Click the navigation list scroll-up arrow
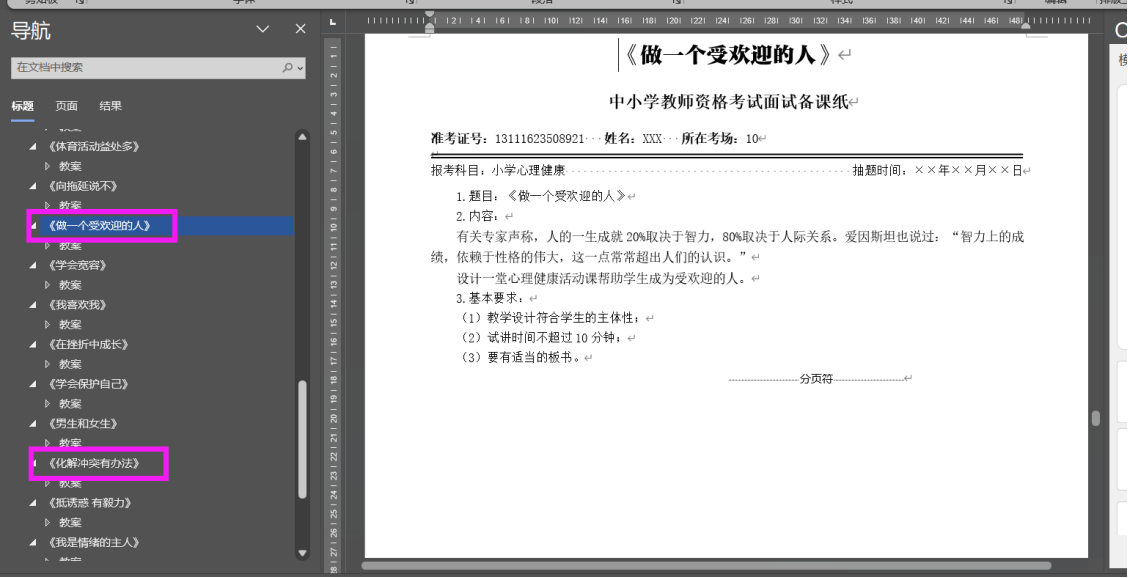The height and width of the screenshot is (578, 1128). 303,137
